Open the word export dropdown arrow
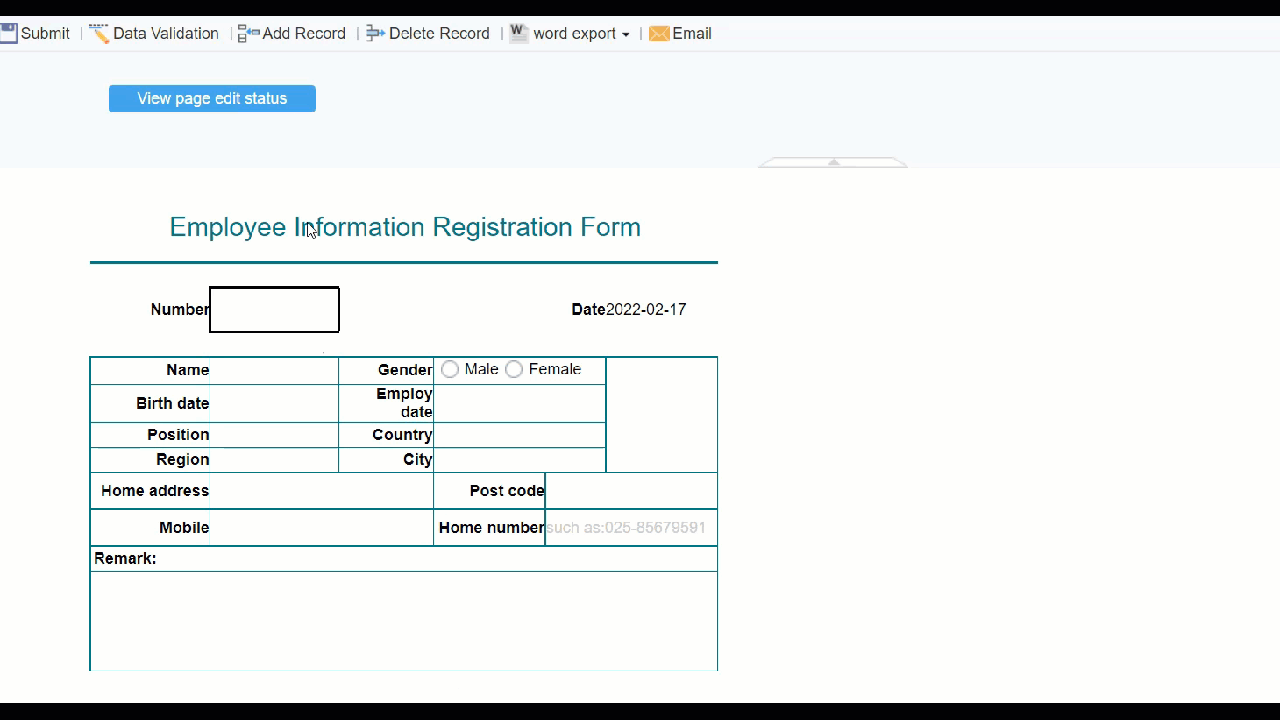The width and height of the screenshot is (1280, 720). click(626, 35)
